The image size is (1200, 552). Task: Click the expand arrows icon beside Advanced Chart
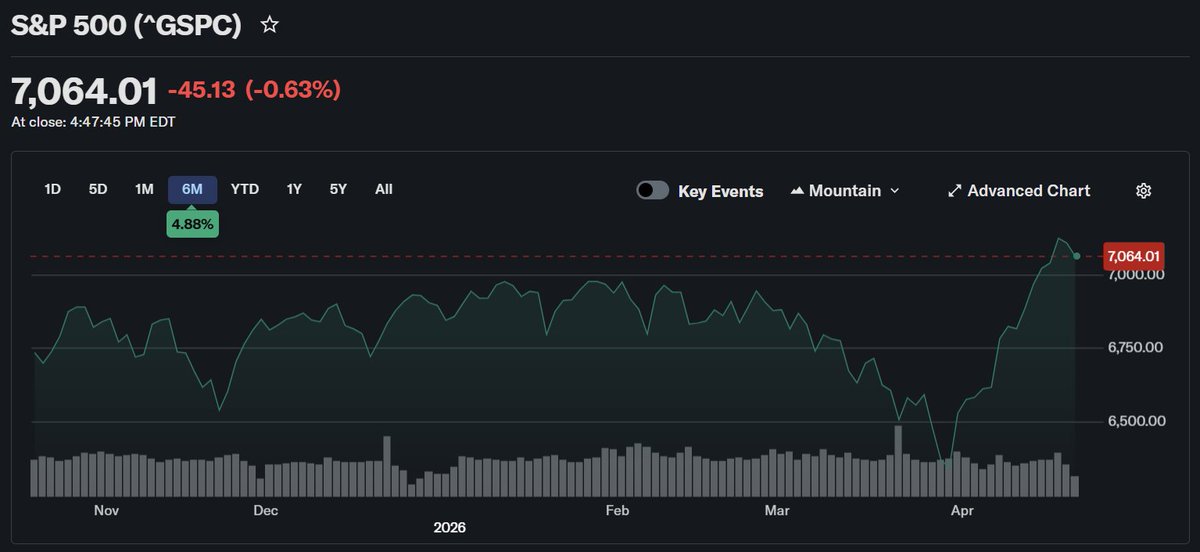point(954,190)
